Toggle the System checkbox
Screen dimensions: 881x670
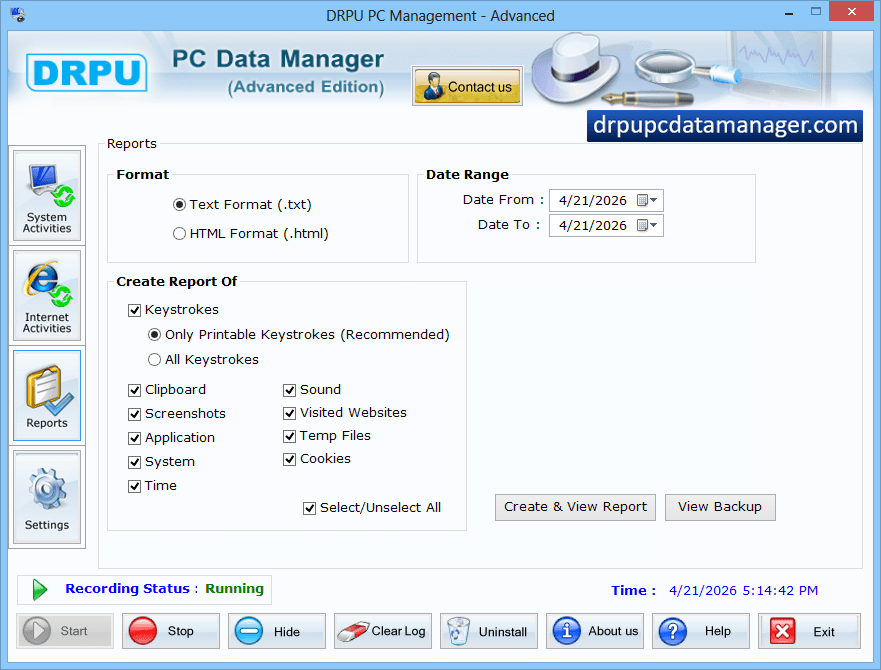pyautogui.click(x=134, y=463)
